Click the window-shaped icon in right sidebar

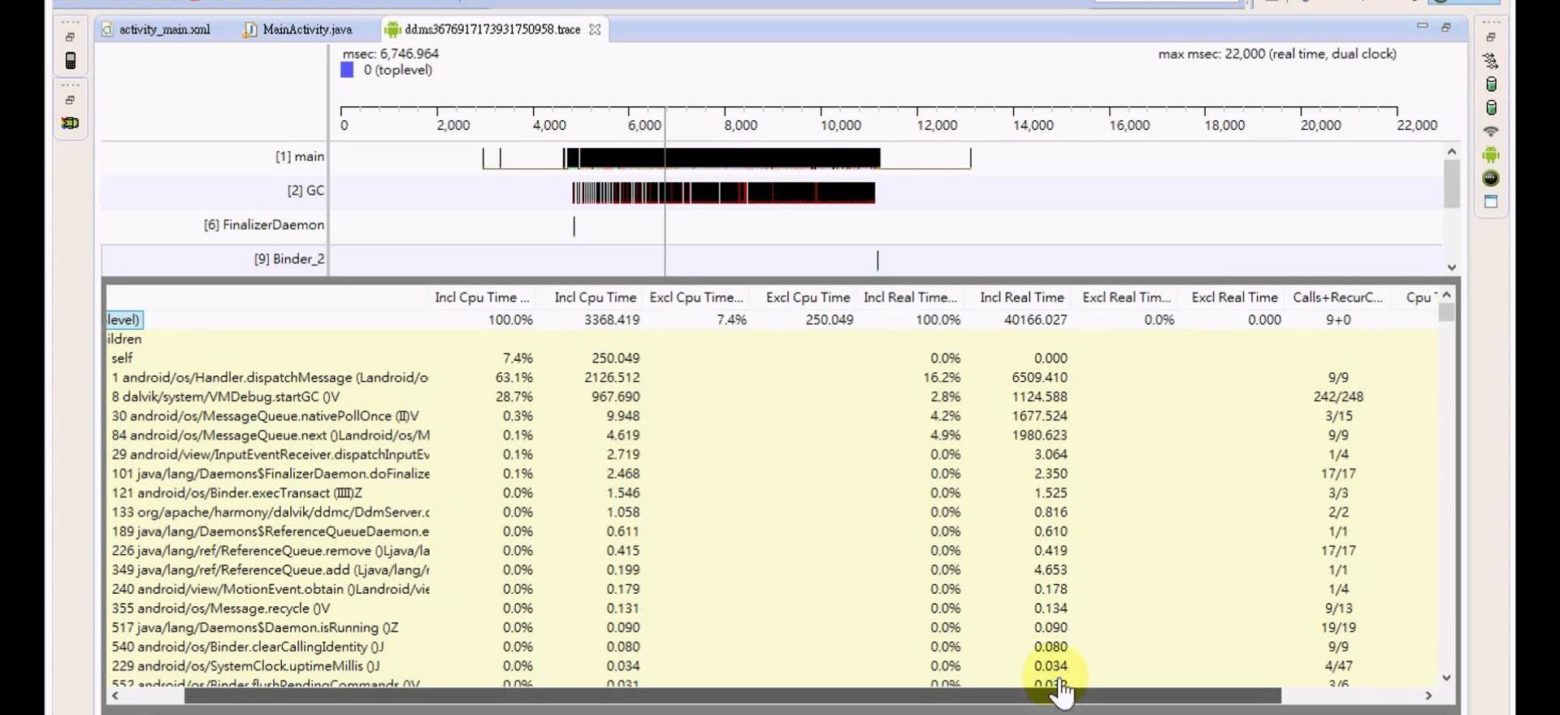pyautogui.click(x=1491, y=201)
